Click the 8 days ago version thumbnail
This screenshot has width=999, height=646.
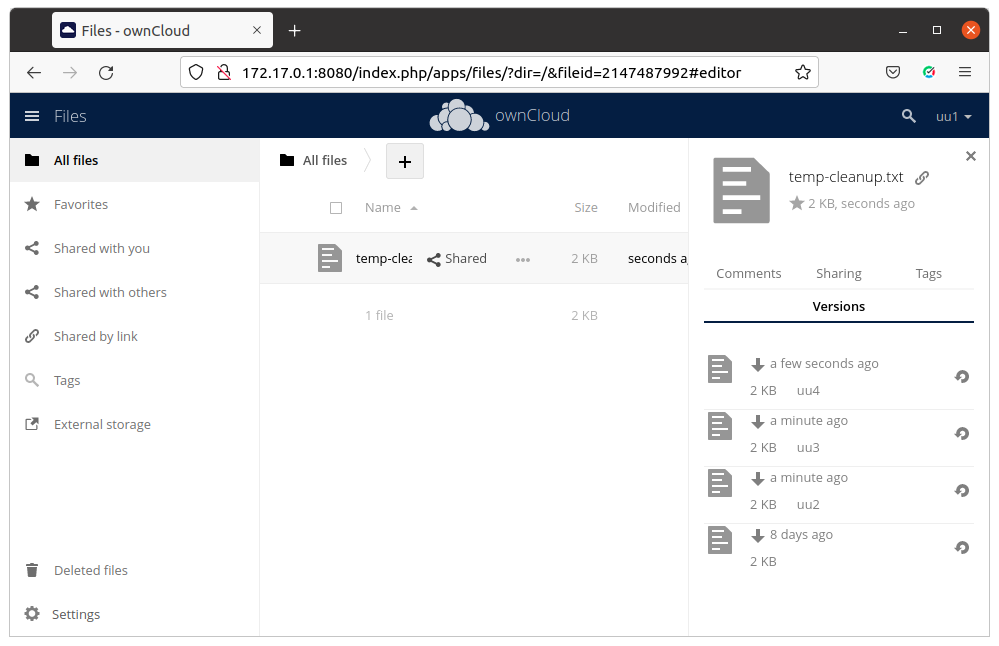tap(720, 540)
